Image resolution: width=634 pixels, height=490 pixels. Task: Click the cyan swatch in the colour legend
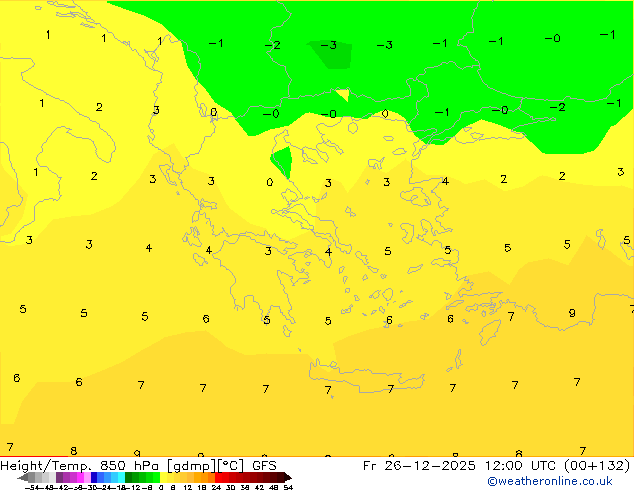121,477
